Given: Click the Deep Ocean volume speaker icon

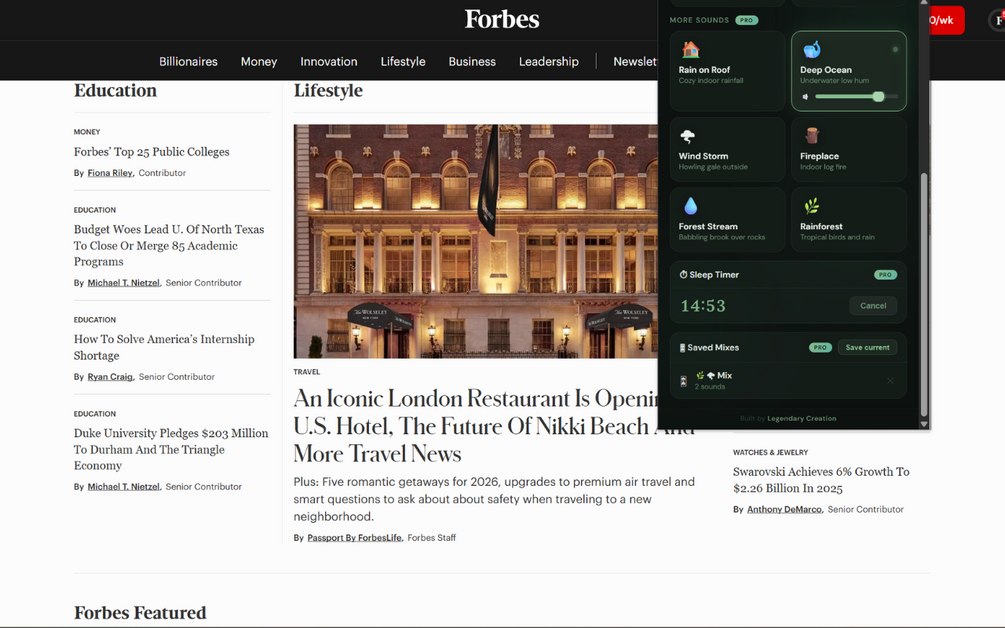Looking at the screenshot, I should [x=806, y=97].
